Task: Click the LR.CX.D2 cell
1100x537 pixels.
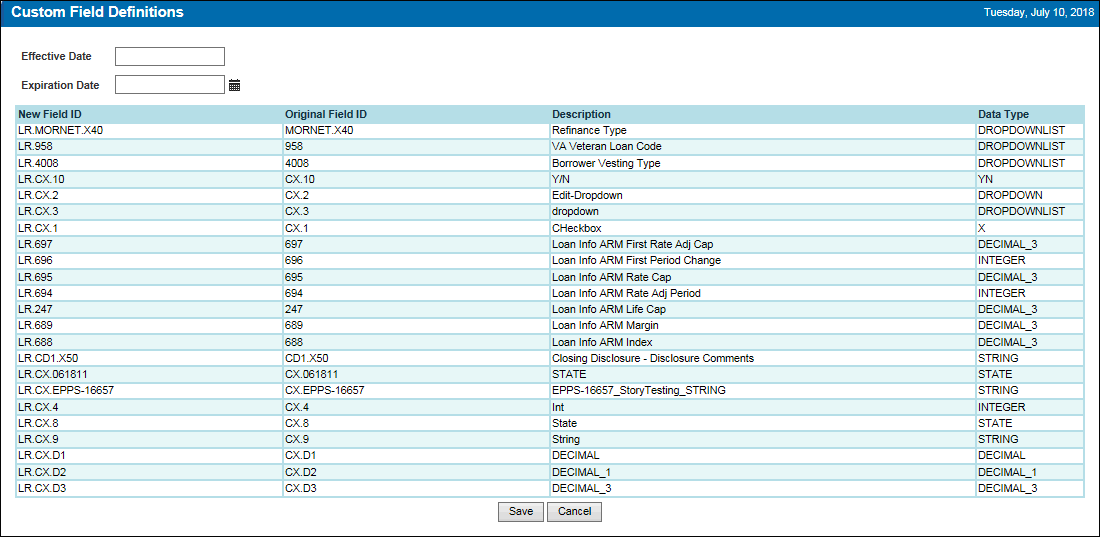Action: tap(149, 472)
